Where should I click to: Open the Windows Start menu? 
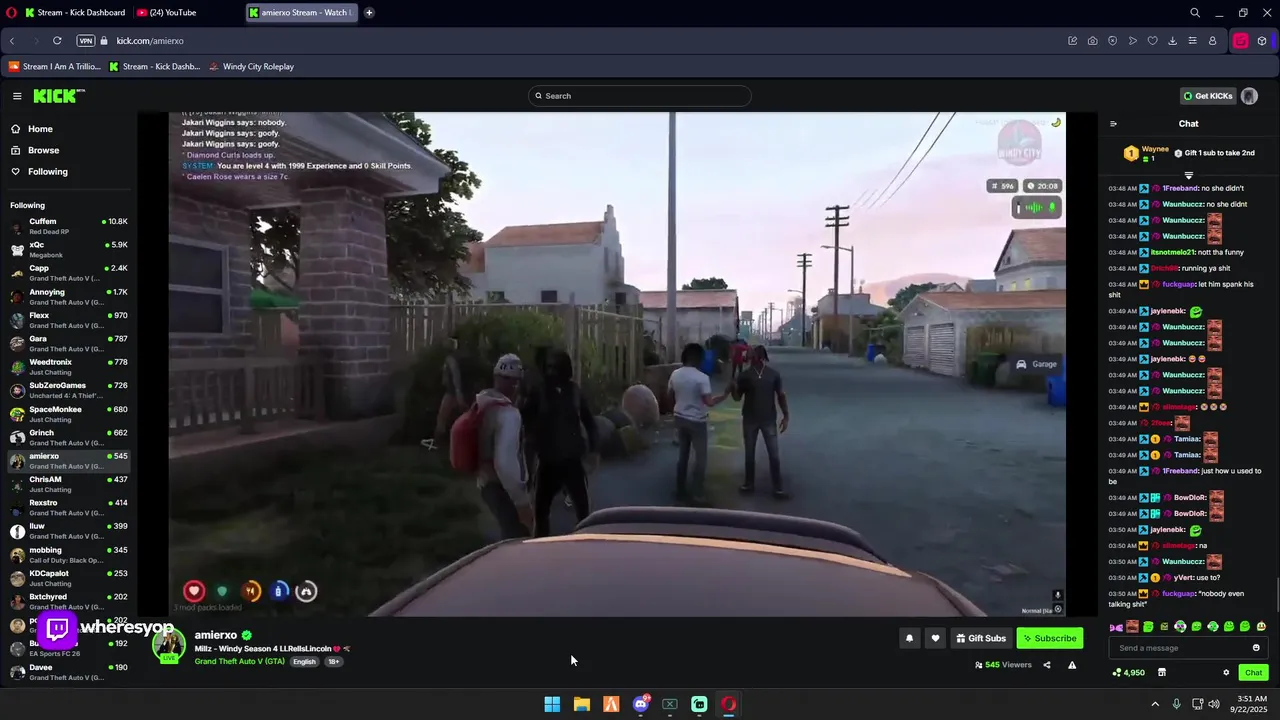pyautogui.click(x=552, y=704)
